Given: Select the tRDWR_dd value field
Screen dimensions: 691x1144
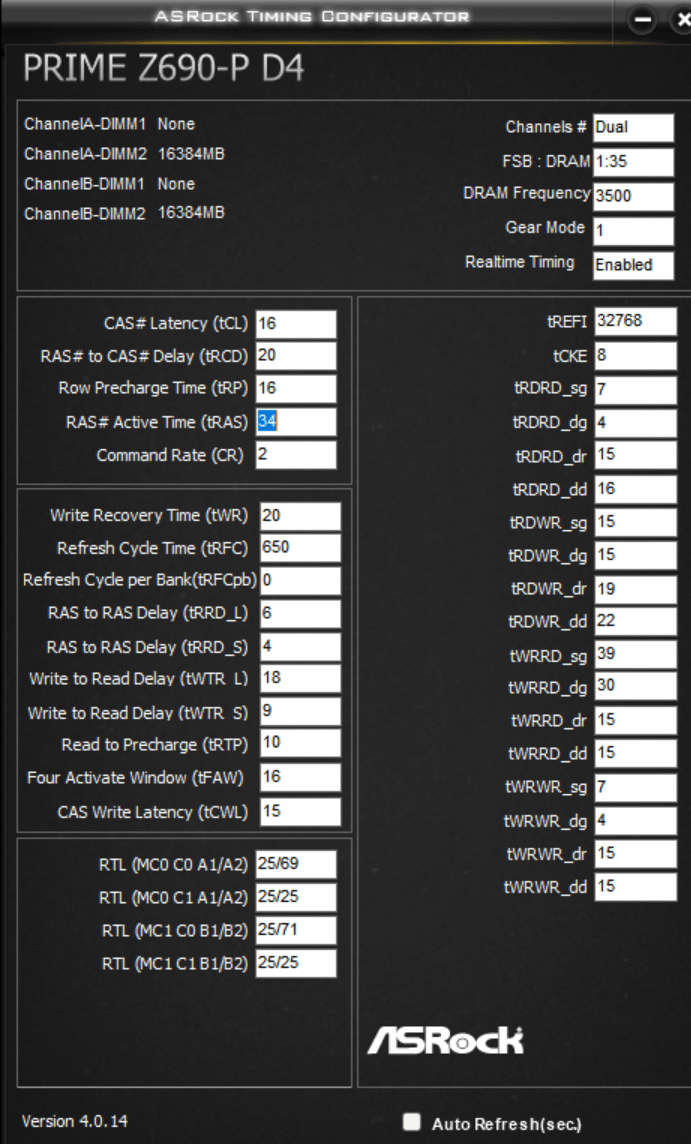Looking at the screenshot, I should 636,622.
